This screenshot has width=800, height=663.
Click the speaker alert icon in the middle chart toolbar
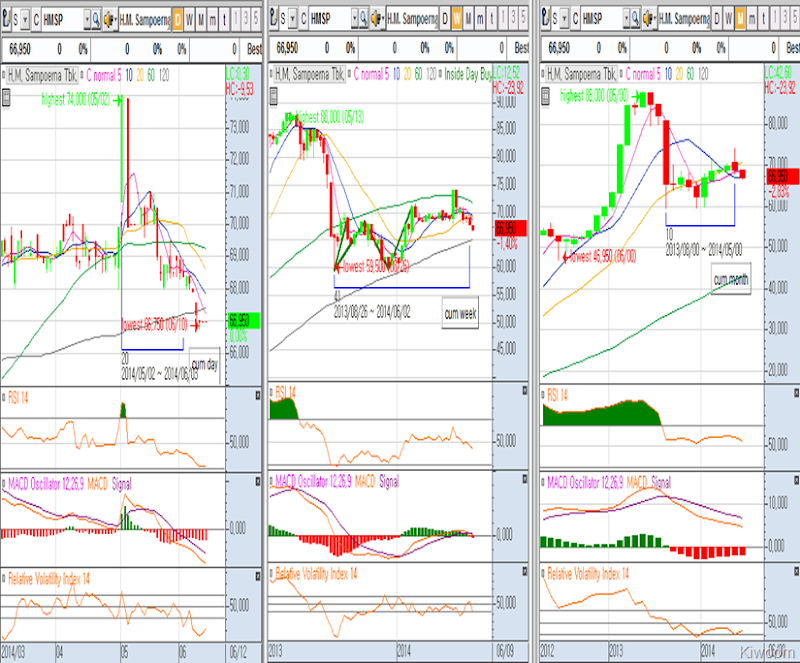point(377,19)
